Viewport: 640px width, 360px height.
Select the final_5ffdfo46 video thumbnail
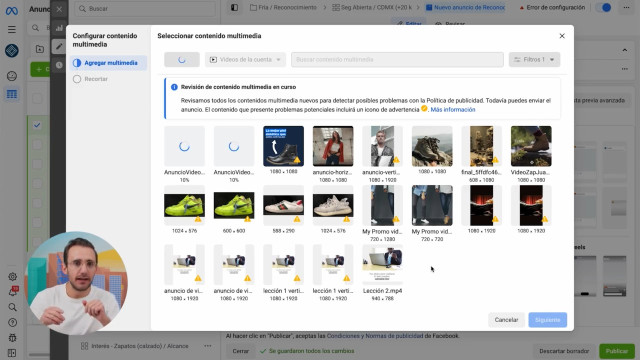[x=482, y=146]
